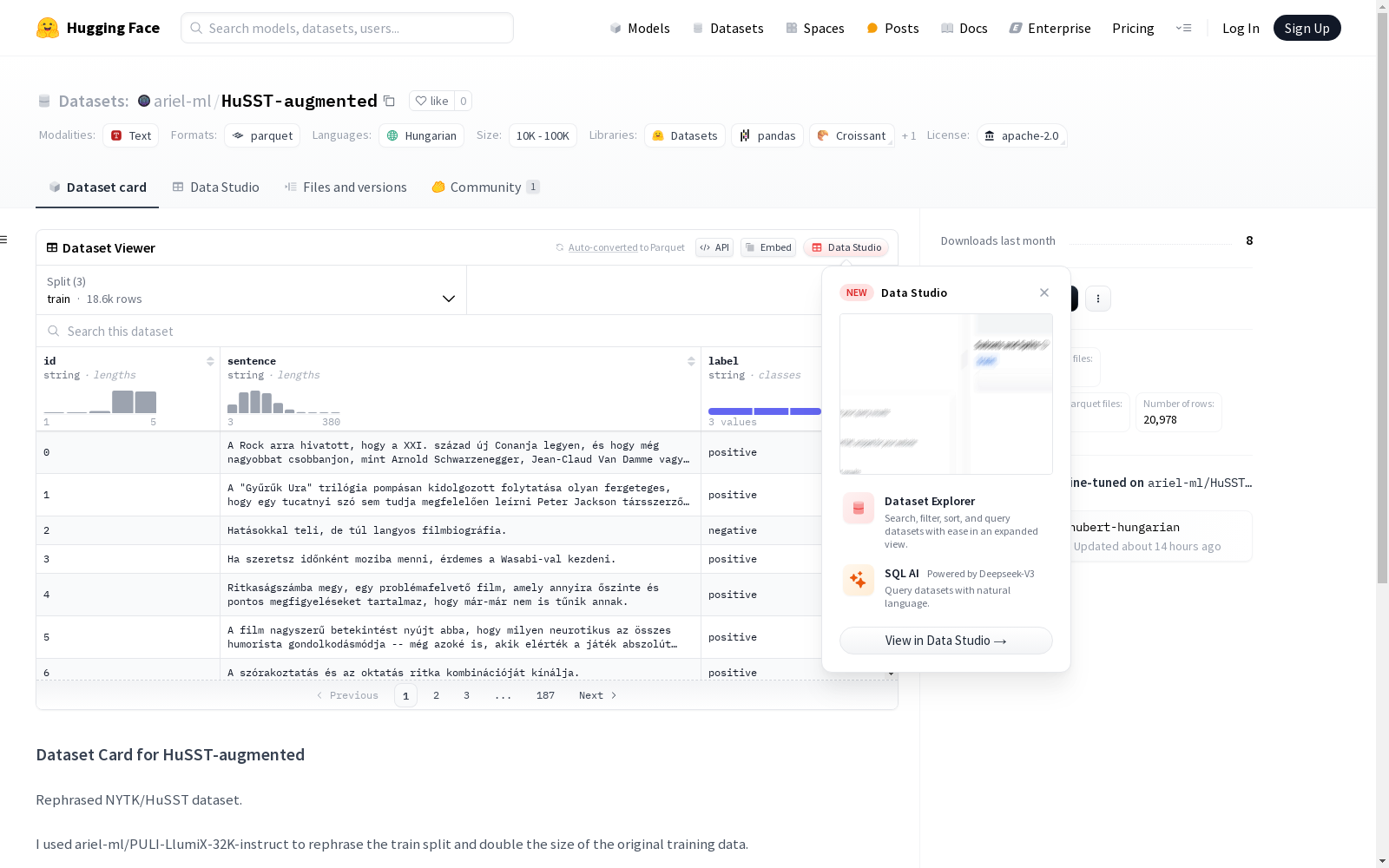This screenshot has height=868, width=1389.
Task: Open the ariel-ml profile link
Action: [182, 101]
